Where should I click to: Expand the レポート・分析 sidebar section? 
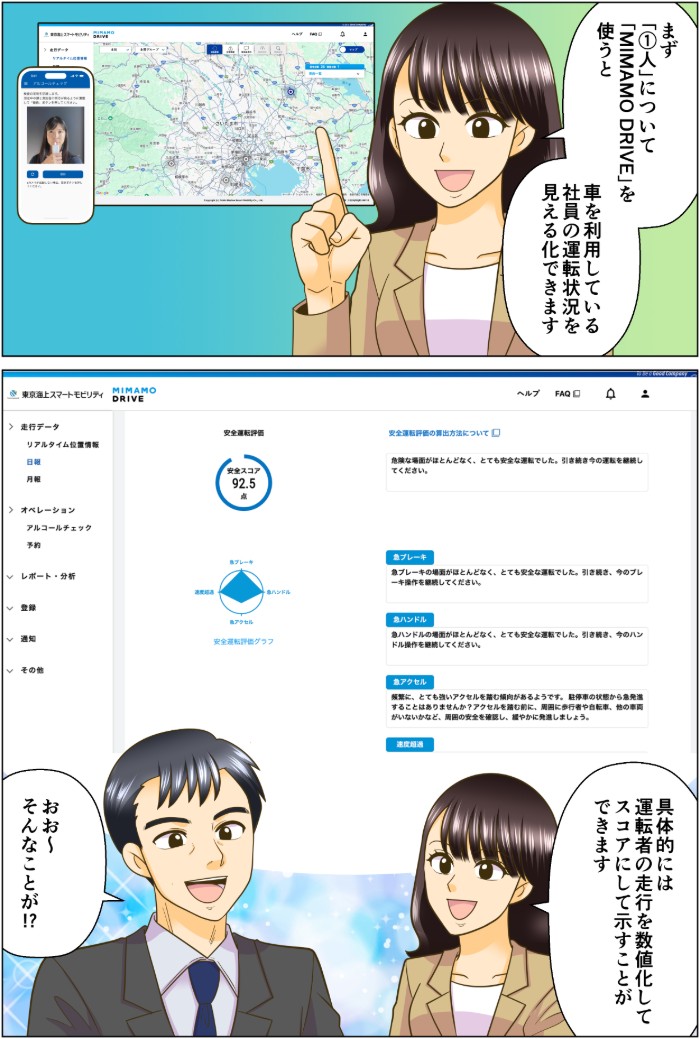[x=11, y=576]
